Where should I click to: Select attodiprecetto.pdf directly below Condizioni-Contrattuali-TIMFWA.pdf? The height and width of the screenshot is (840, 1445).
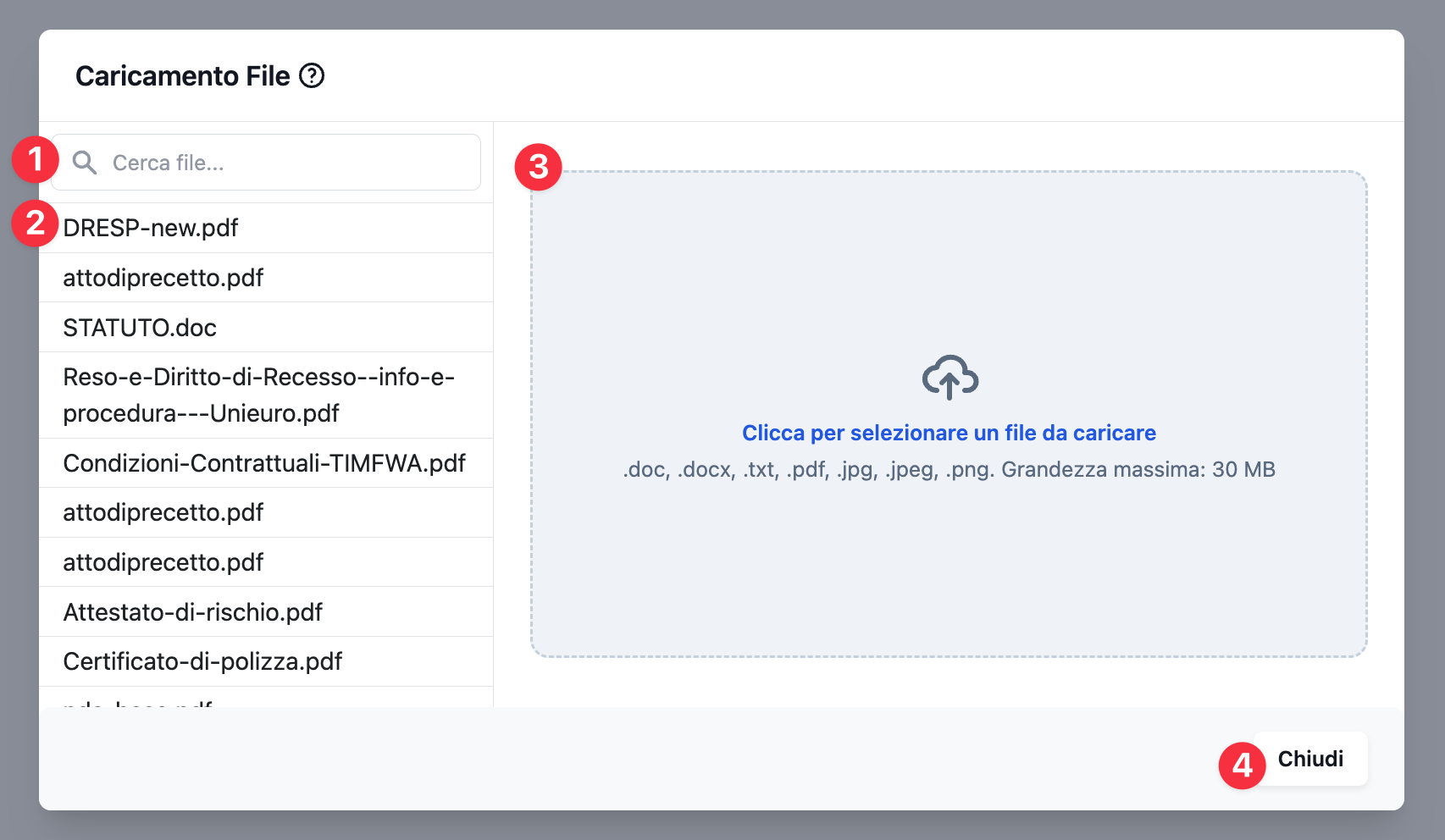pyautogui.click(x=163, y=512)
